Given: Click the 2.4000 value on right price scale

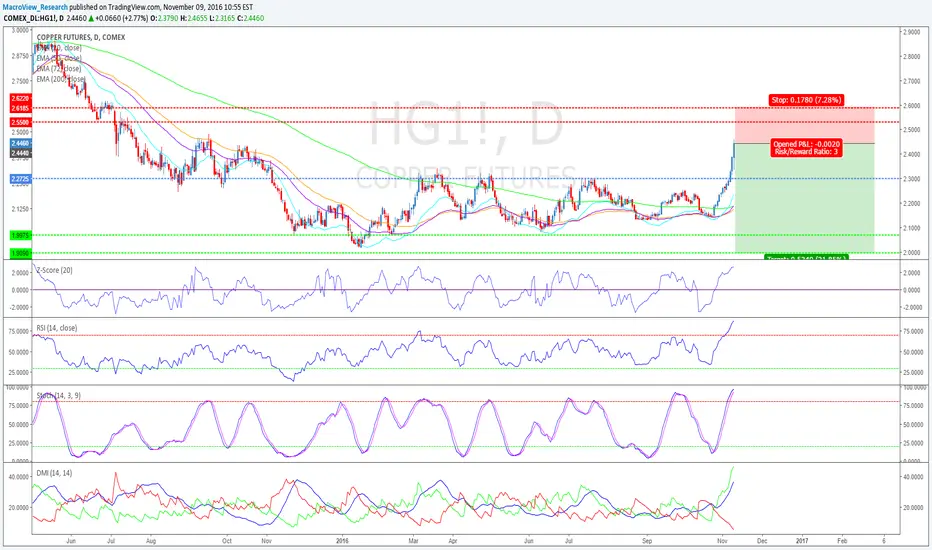Looking at the screenshot, I should (x=912, y=154).
